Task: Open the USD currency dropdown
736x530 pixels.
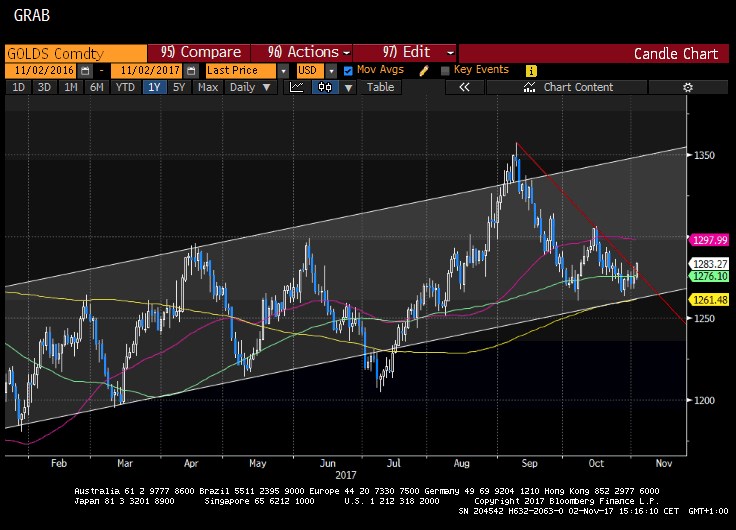Action: pyautogui.click(x=331, y=71)
